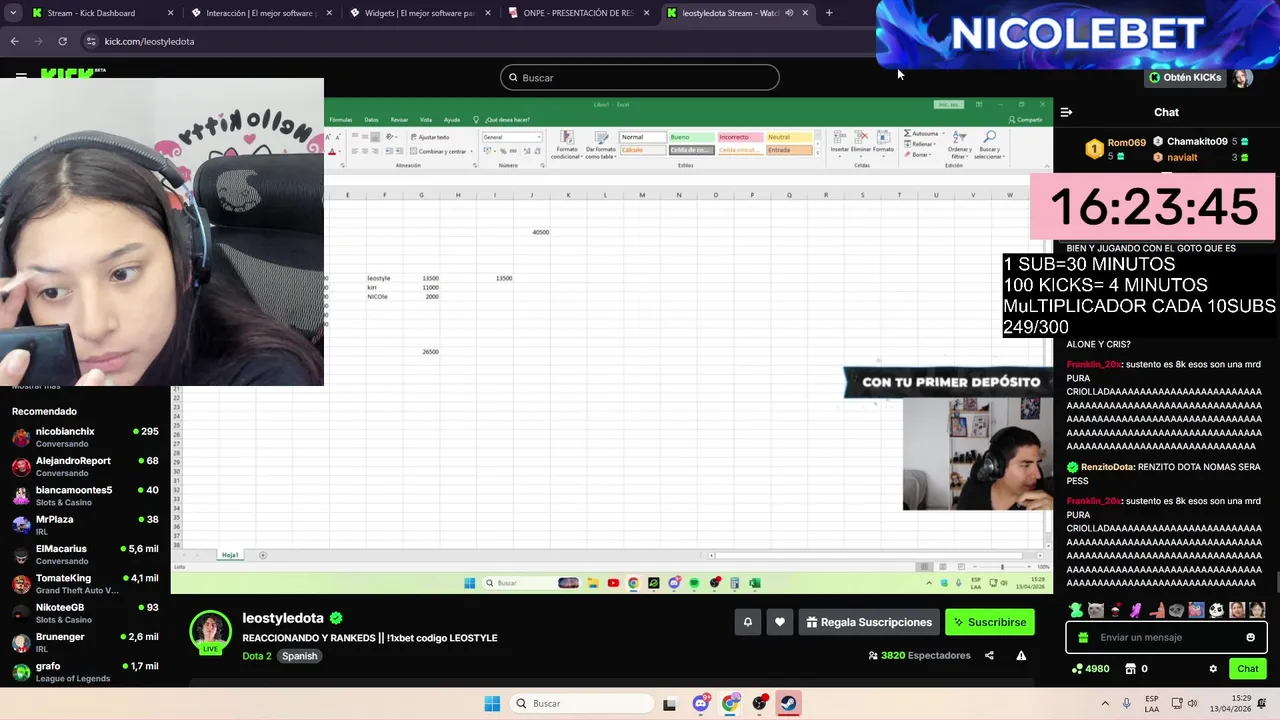1280x720 pixels.
Task: Open chat settings gear icon
Action: [1213, 669]
